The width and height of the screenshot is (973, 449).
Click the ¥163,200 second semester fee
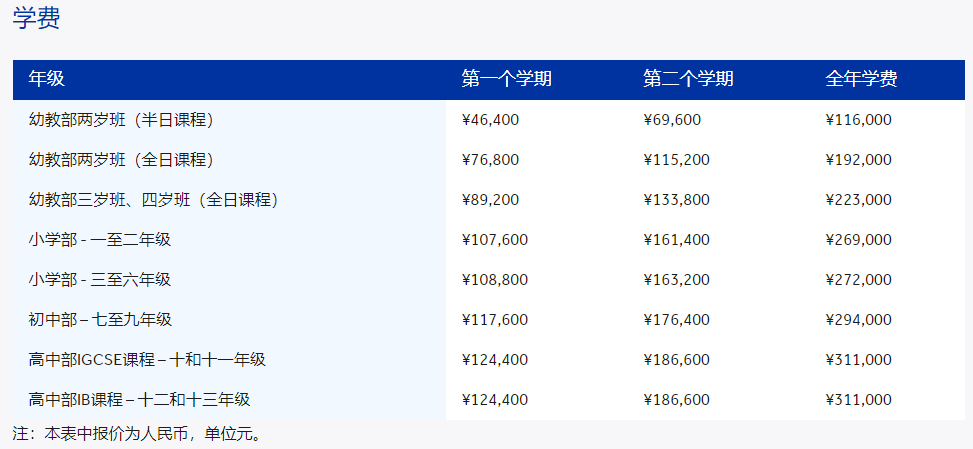tap(676, 280)
